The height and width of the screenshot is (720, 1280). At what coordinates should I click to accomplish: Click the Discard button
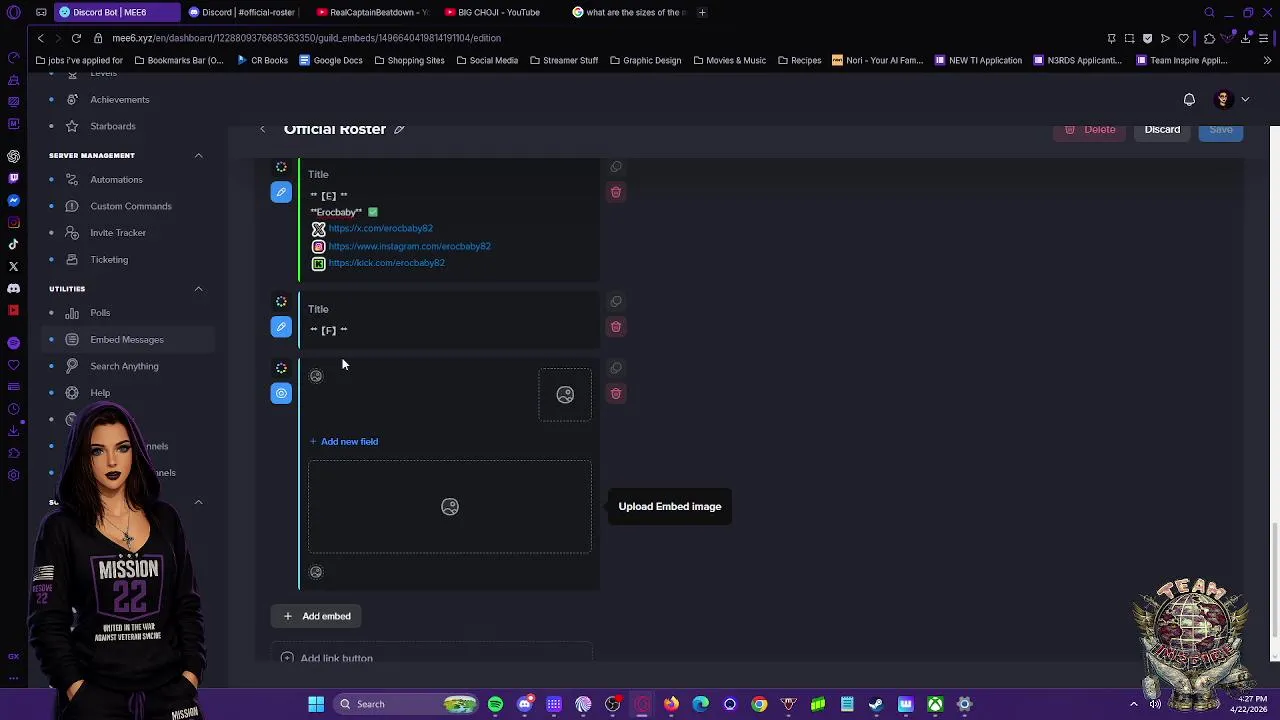1162,129
